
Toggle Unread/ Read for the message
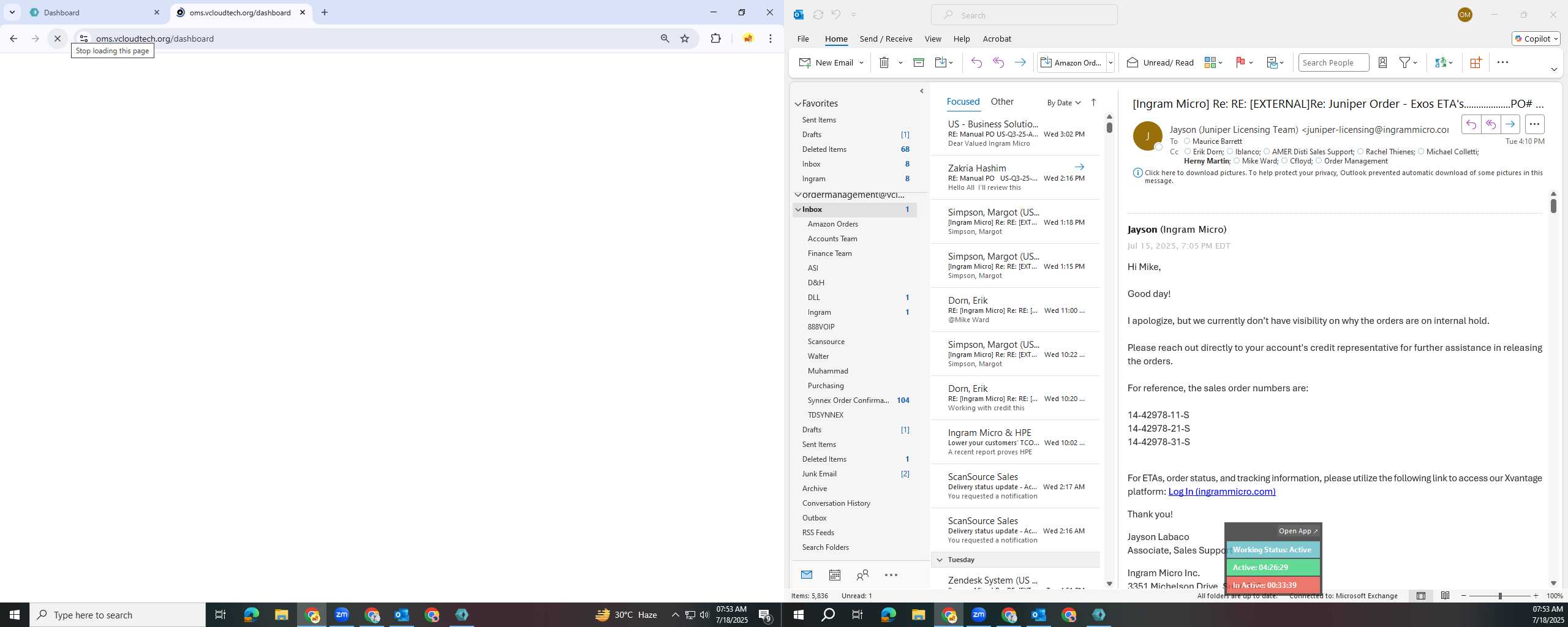click(1160, 62)
